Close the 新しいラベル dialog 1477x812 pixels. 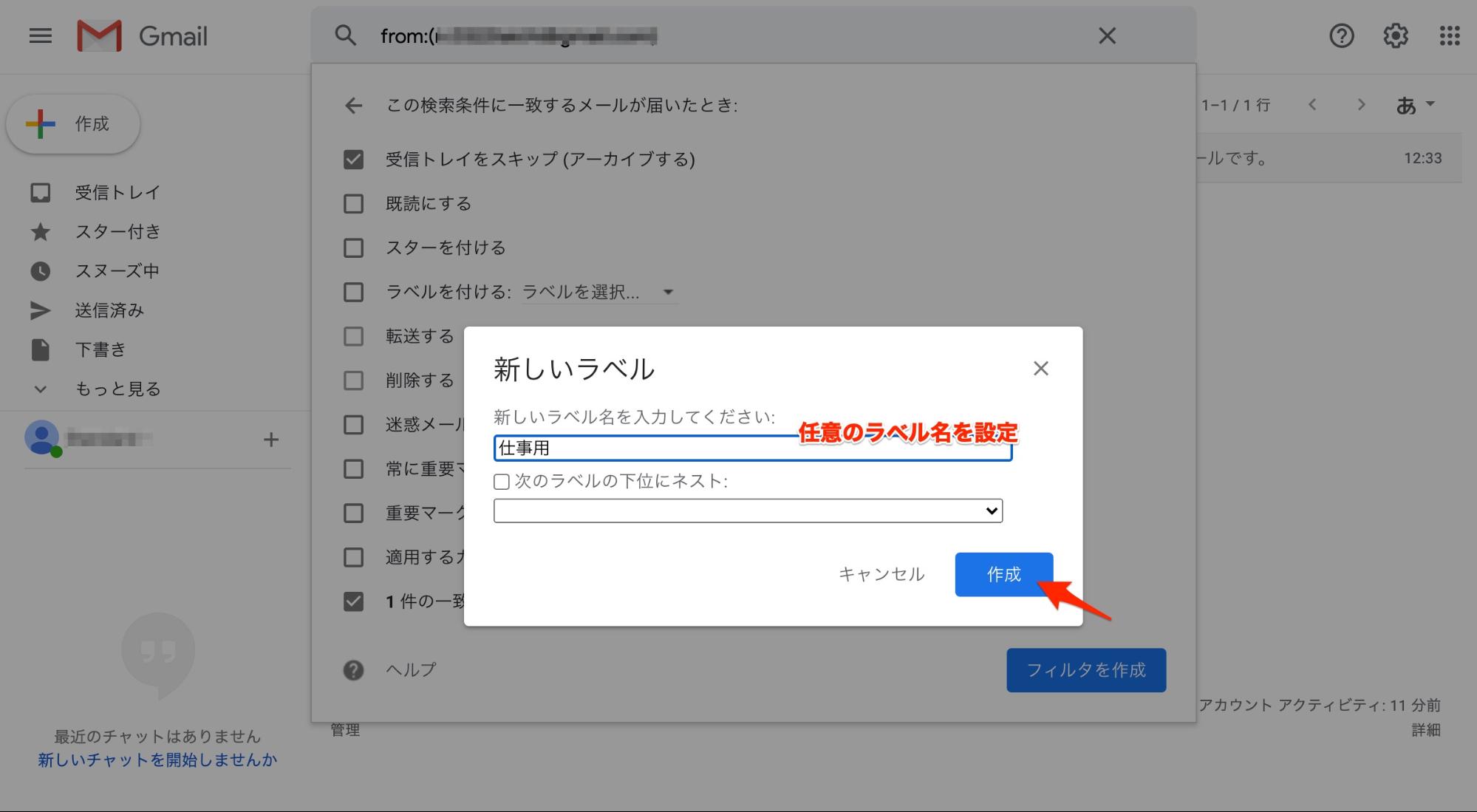point(1040,368)
